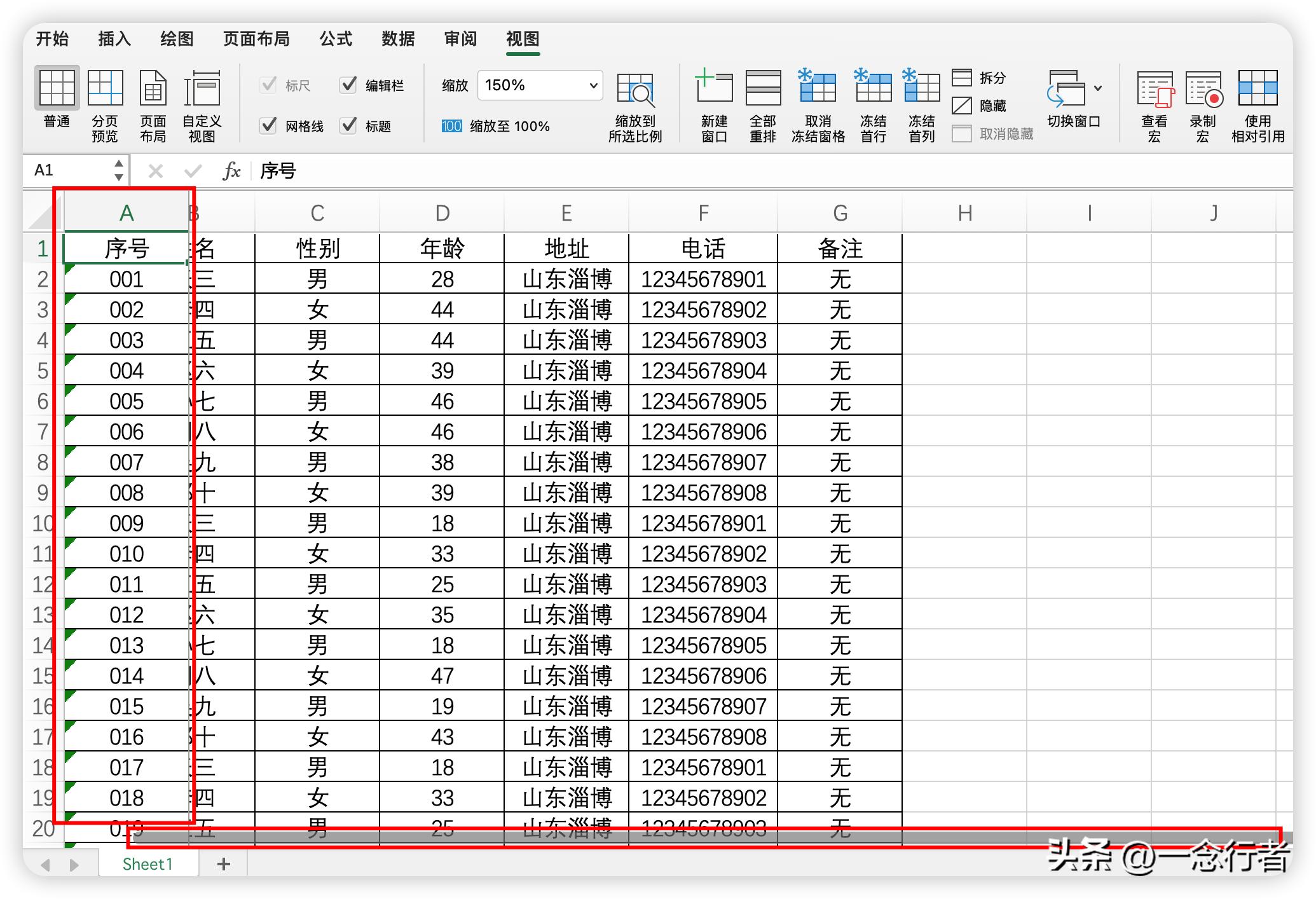Freeze the top row

pyautogui.click(x=873, y=89)
